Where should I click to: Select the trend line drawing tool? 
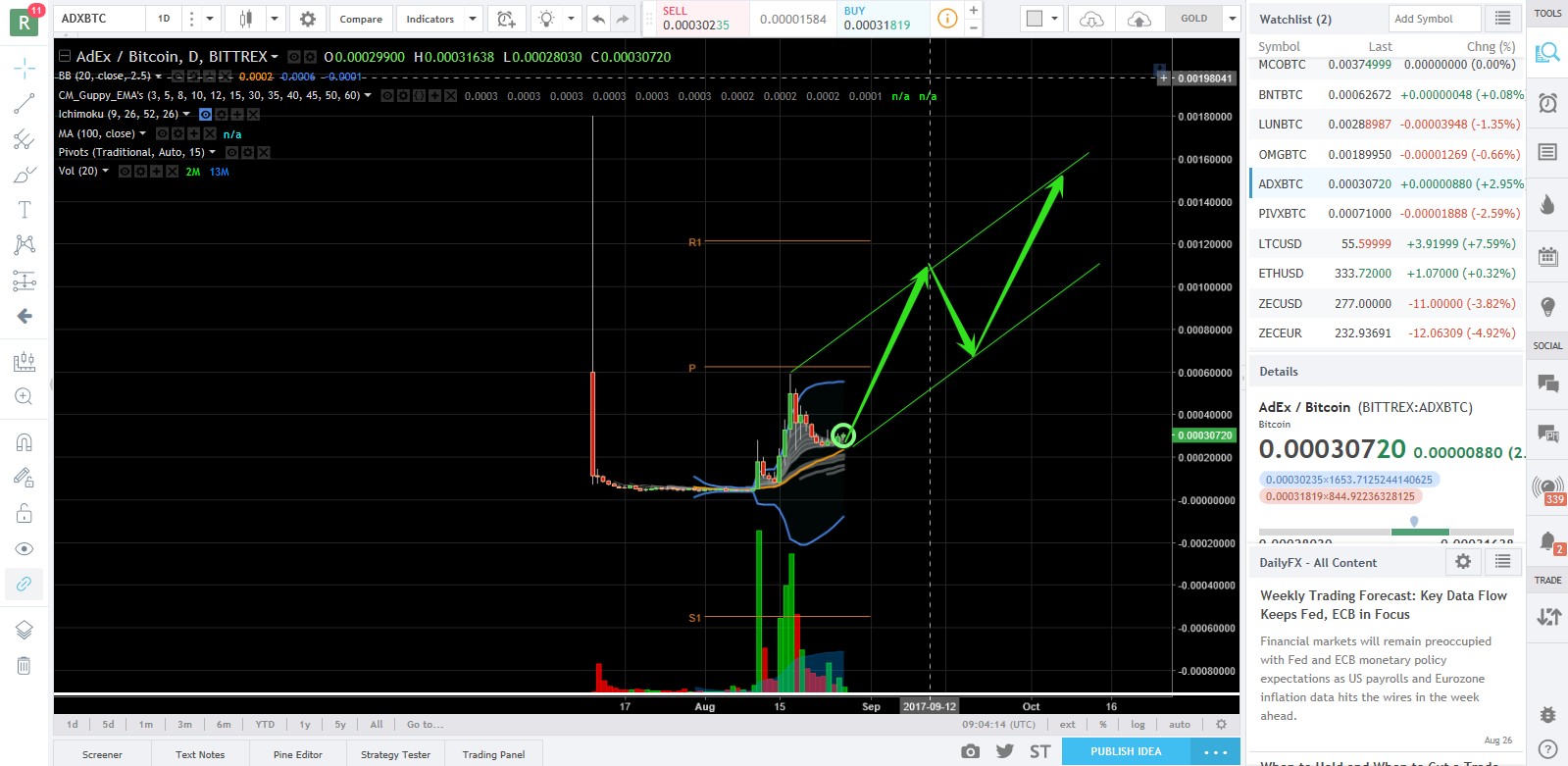click(25, 103)
